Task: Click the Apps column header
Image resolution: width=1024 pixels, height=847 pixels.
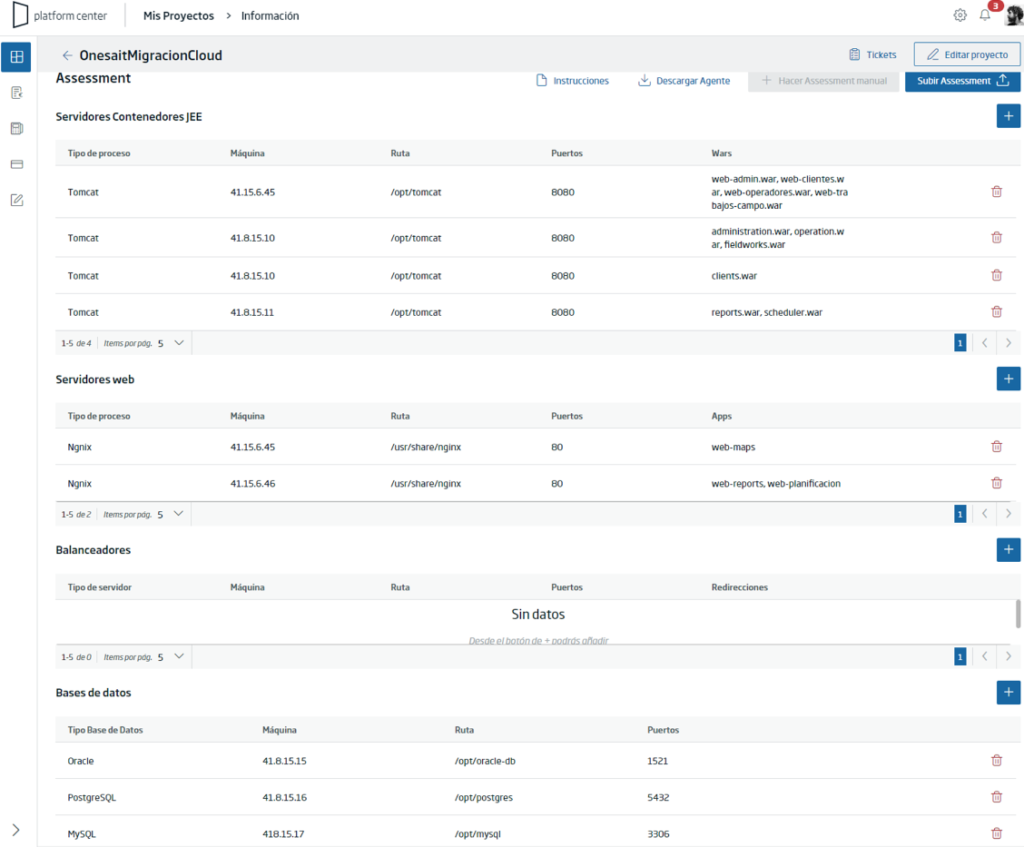Action: [722, 416]
